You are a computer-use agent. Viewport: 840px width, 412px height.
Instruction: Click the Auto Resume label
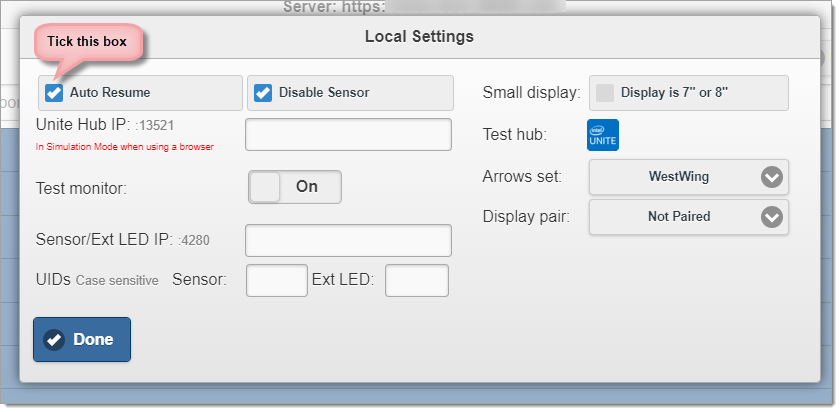click(110, 93)
